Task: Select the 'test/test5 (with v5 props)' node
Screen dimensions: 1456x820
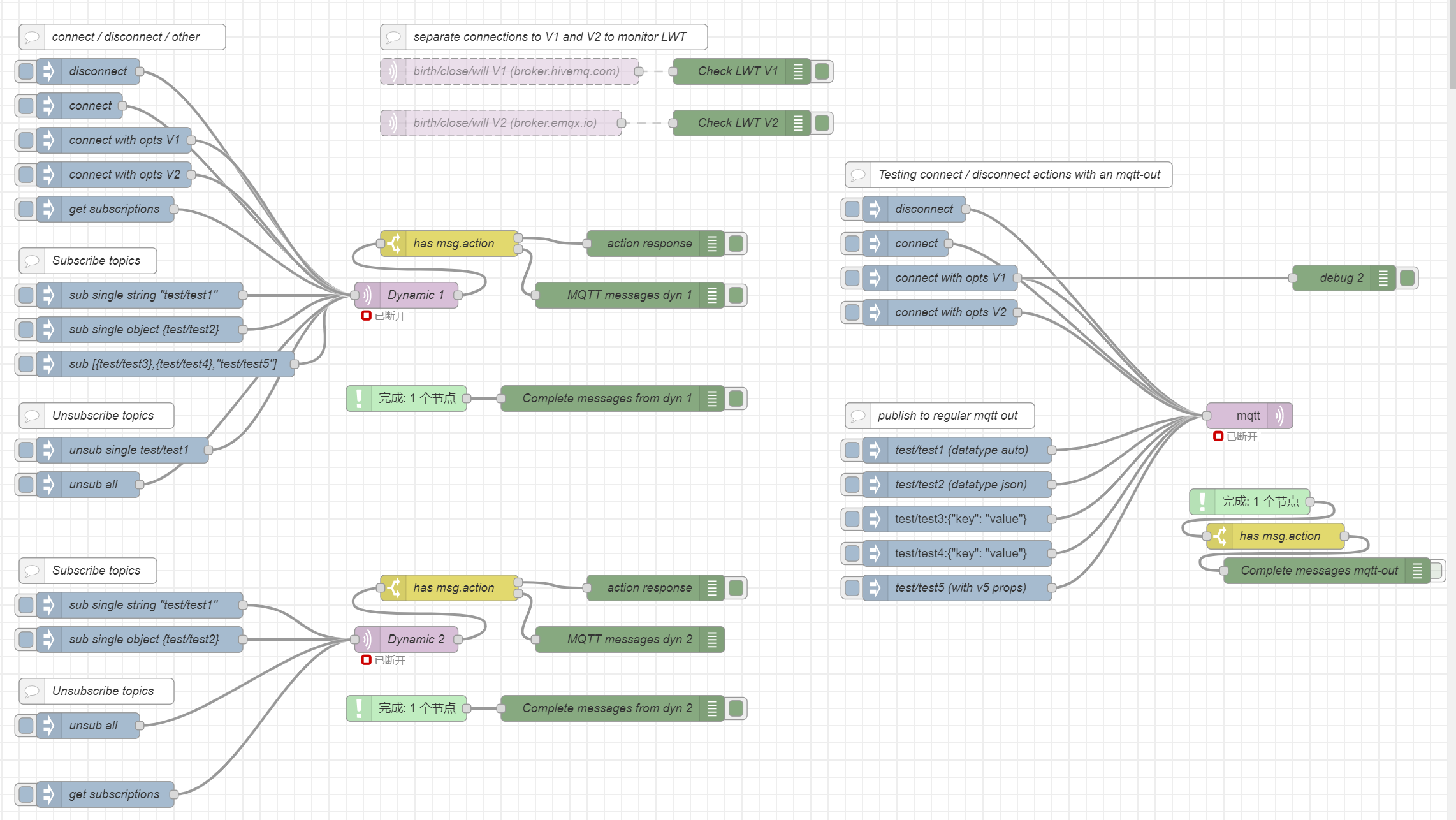Action: (x=960, y=588)
